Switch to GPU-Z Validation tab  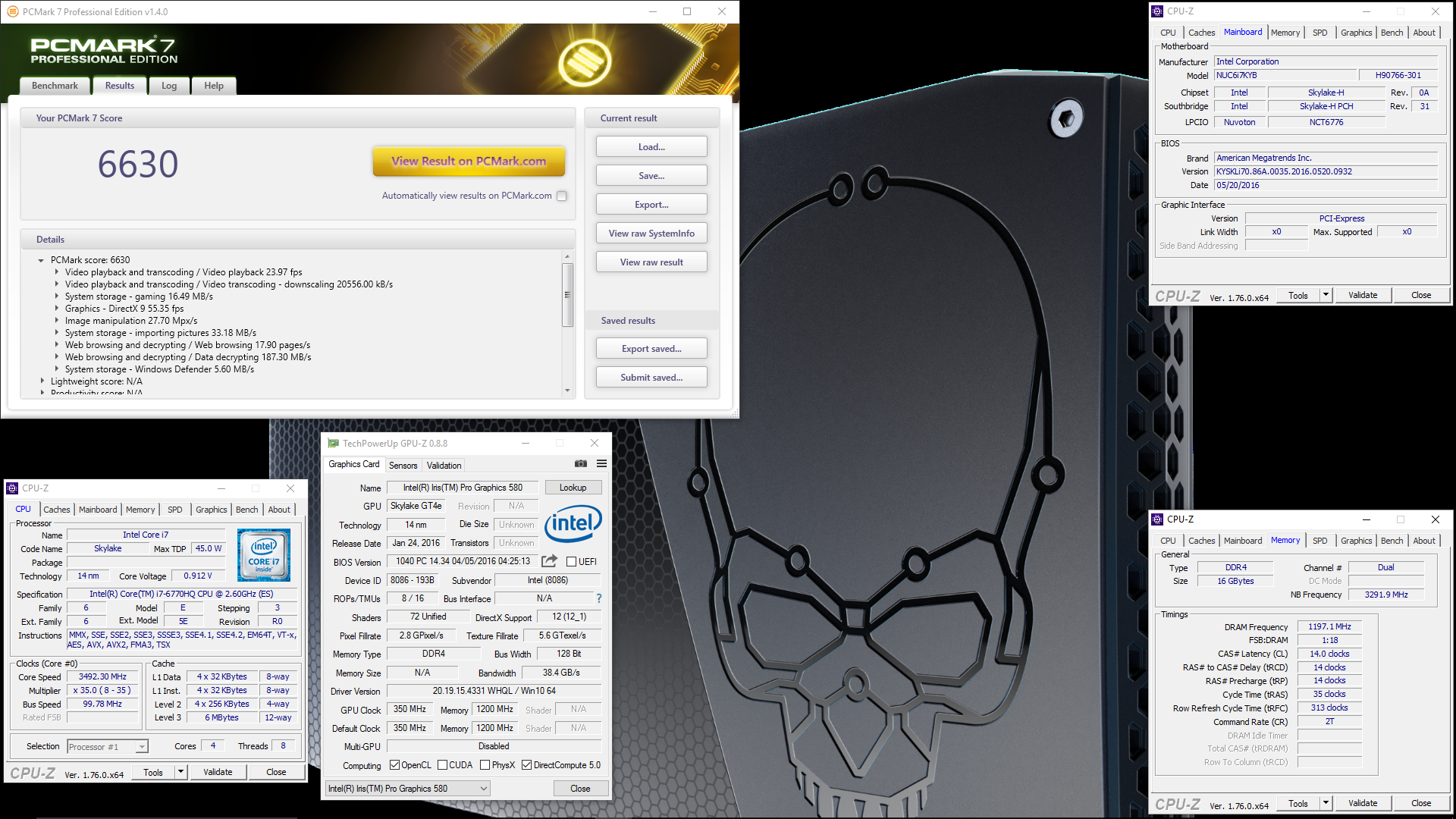(x=444, y=466)
